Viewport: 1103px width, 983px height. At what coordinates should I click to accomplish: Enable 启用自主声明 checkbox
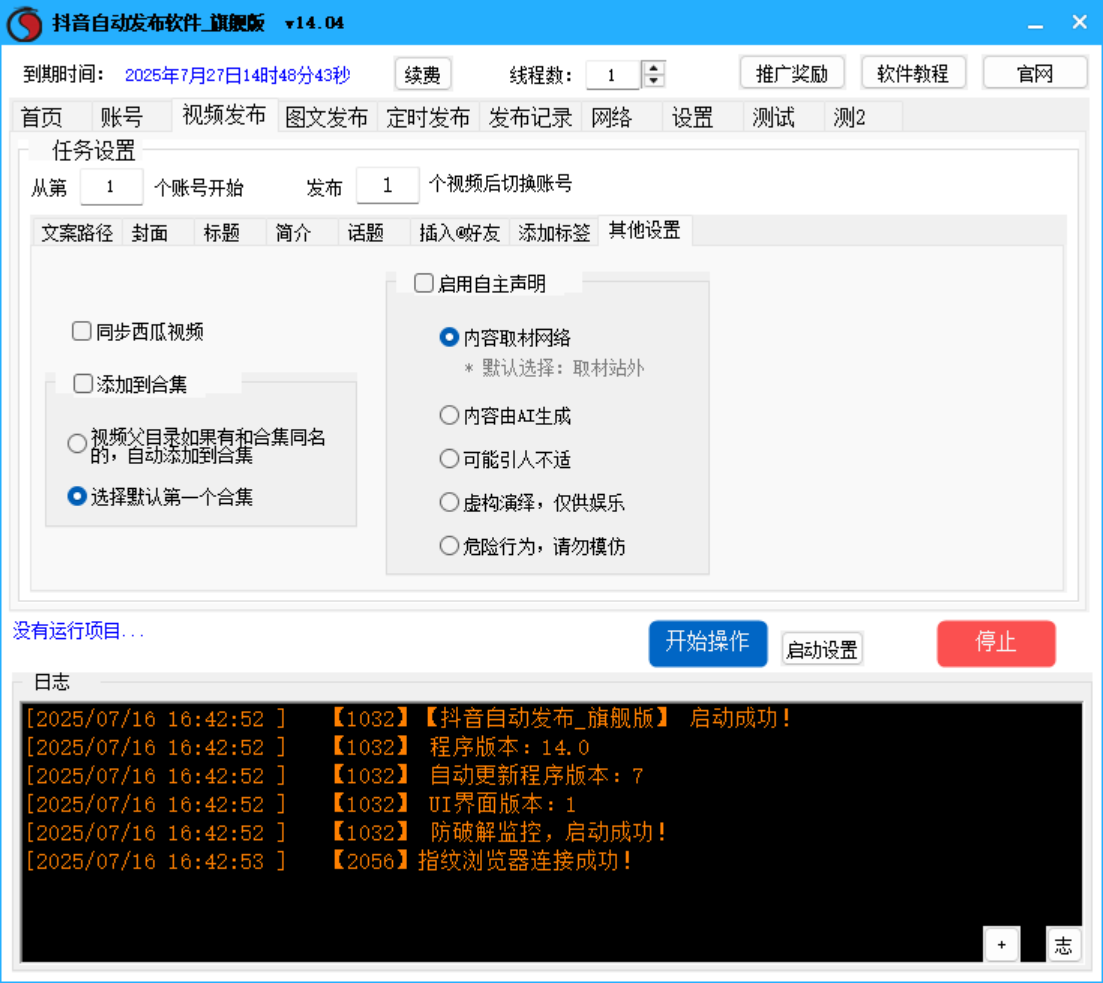[x=423, y=283]
